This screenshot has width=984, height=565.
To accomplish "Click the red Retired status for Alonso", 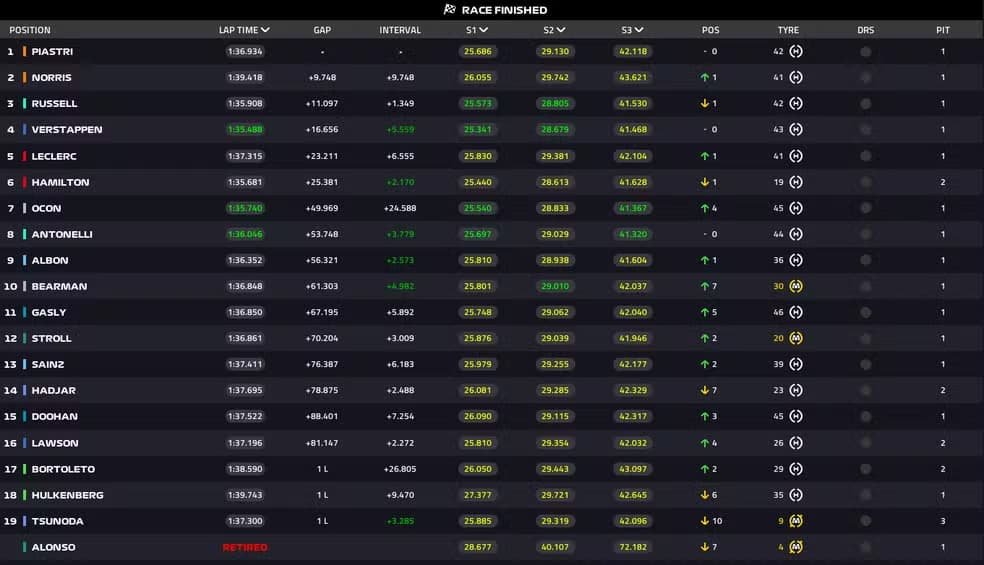I will 245,547.
